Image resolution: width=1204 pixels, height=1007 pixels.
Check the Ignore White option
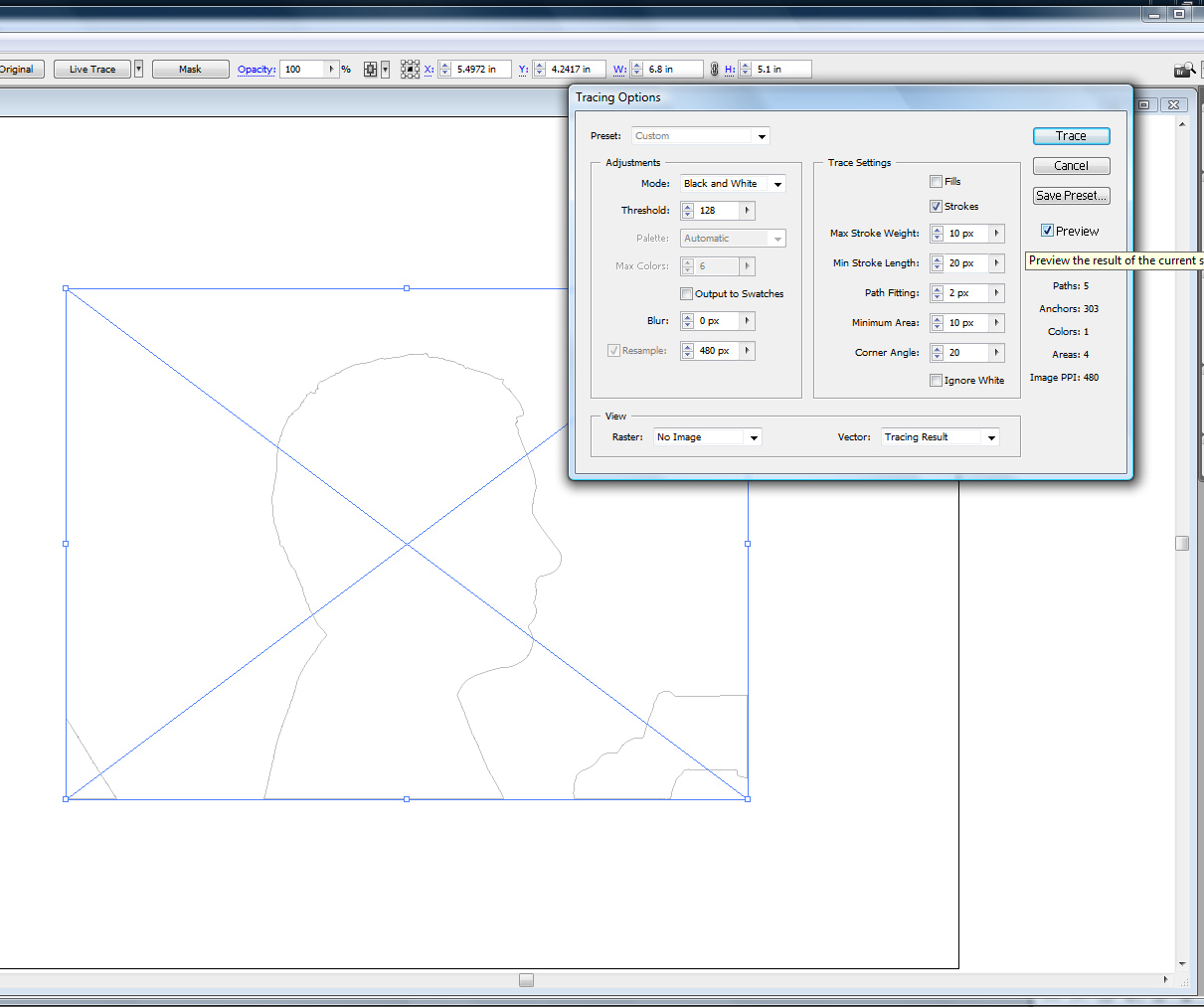pyautogui.click(x=936, y=381)
